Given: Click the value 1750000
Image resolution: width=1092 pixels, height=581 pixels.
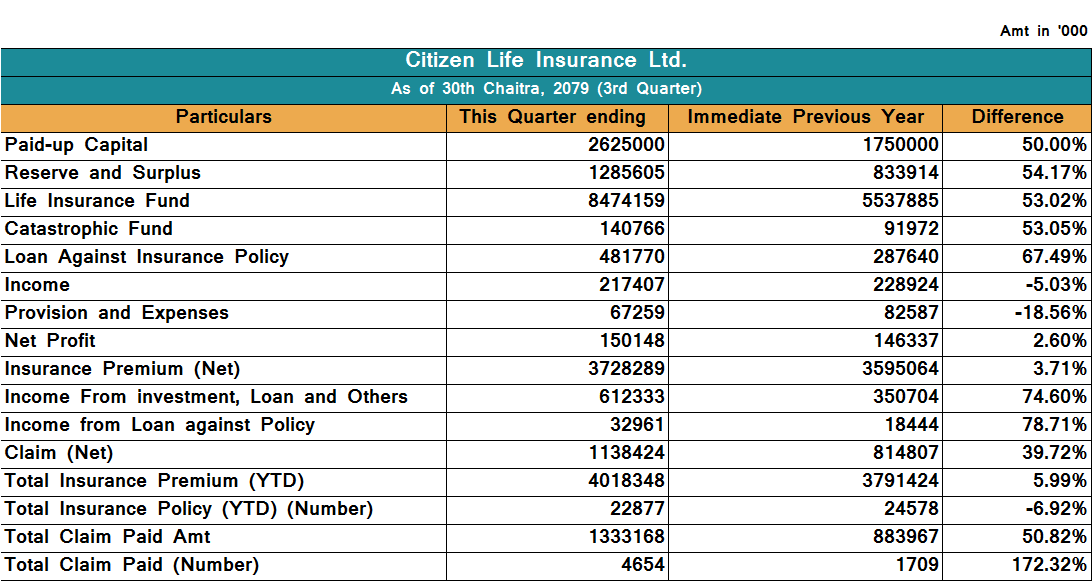Looking at the screenshot, I should point(903,145).
